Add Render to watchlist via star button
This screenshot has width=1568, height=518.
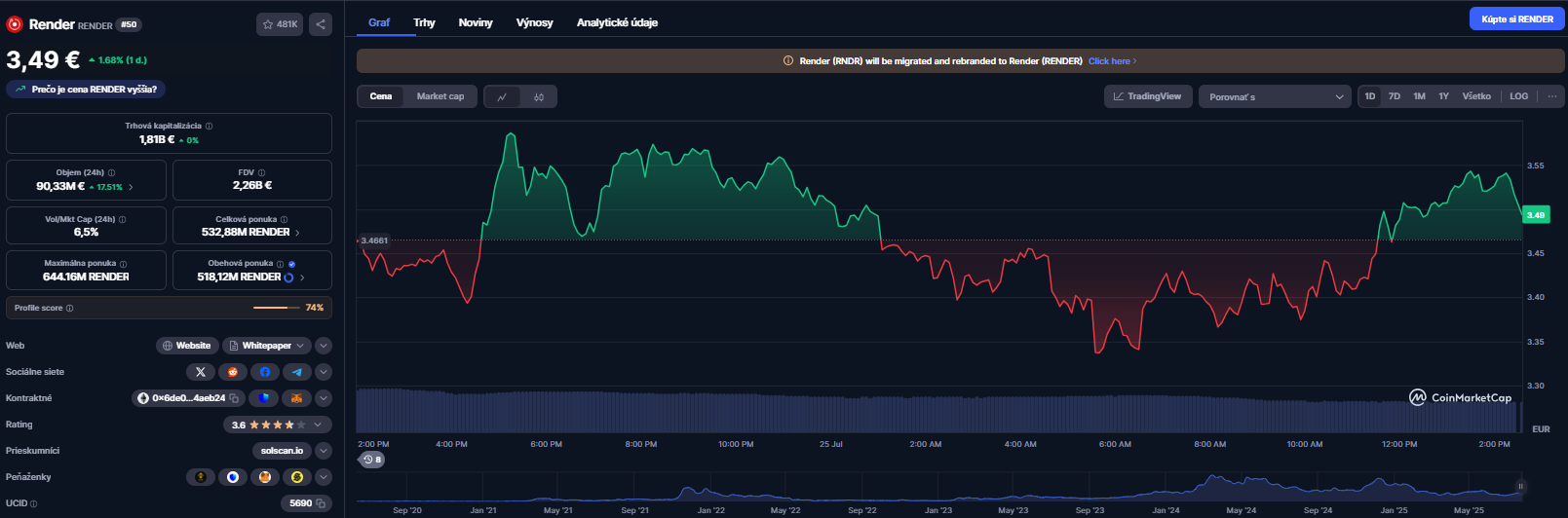pos(280,24)
